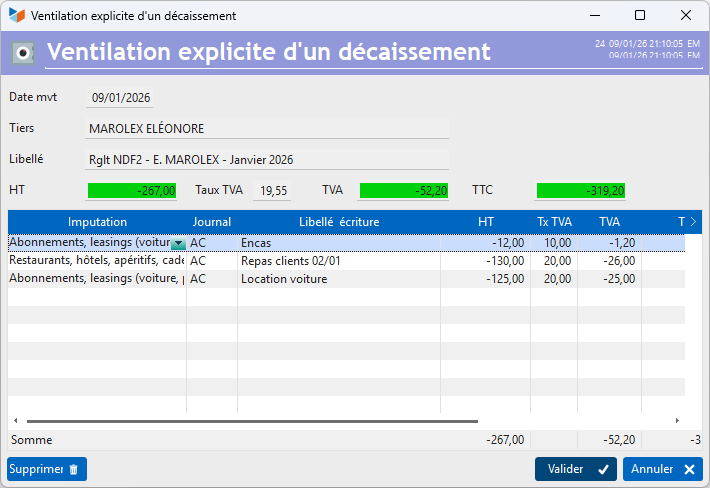Click the Tiers field MAROLEX ELÉONORE
710x488 pixels.
click(267, 129)
